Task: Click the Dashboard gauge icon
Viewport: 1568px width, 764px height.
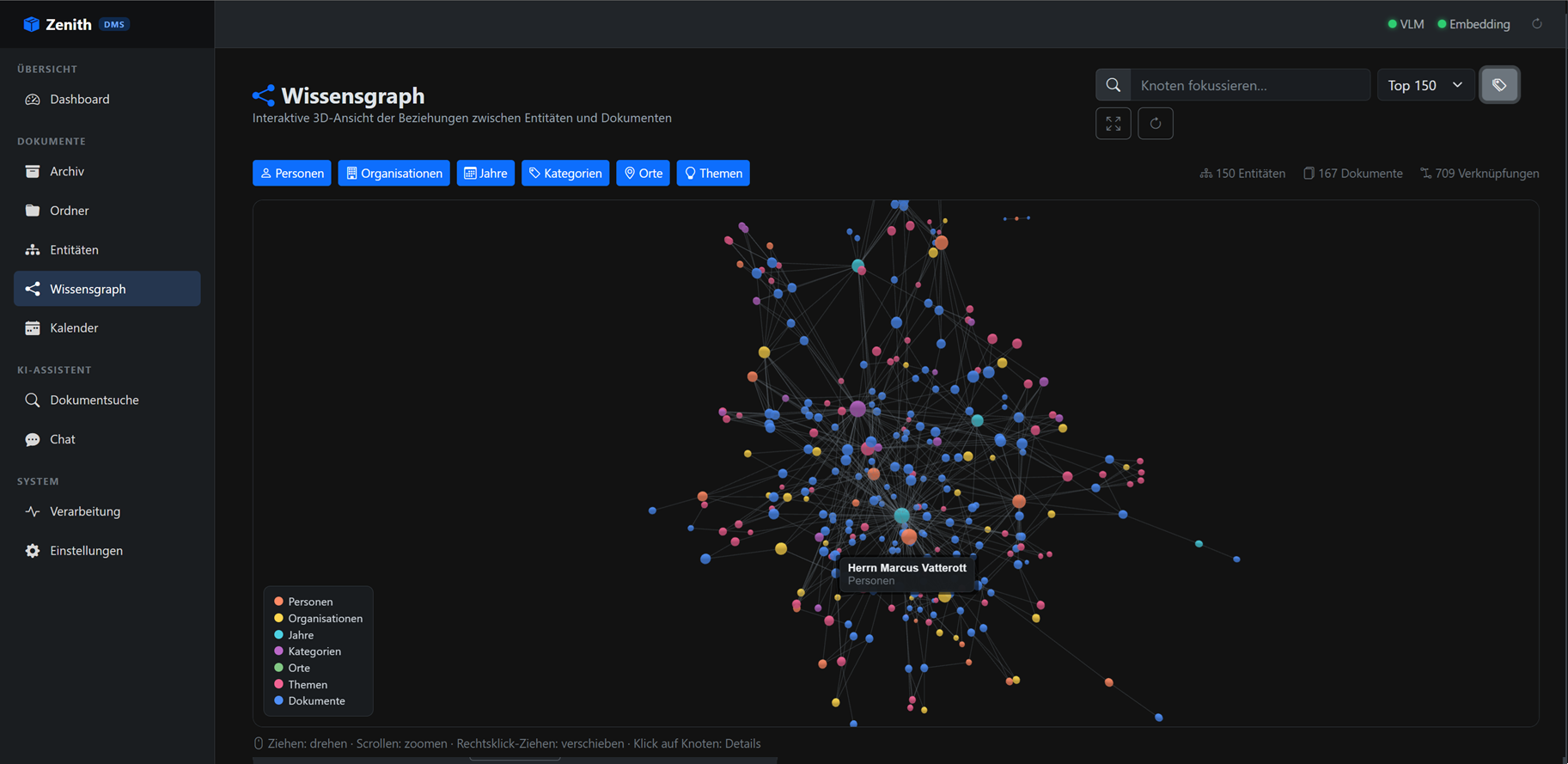Action: [33, 100]
